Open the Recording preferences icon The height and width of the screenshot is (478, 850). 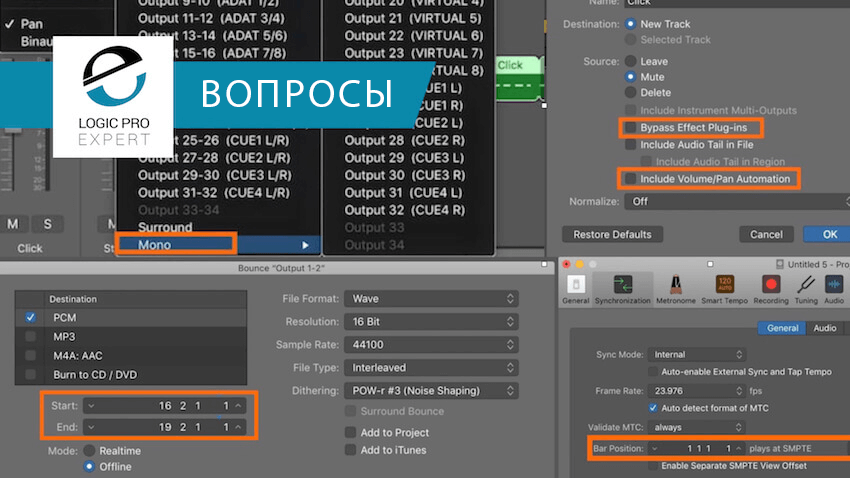point(770,289)
